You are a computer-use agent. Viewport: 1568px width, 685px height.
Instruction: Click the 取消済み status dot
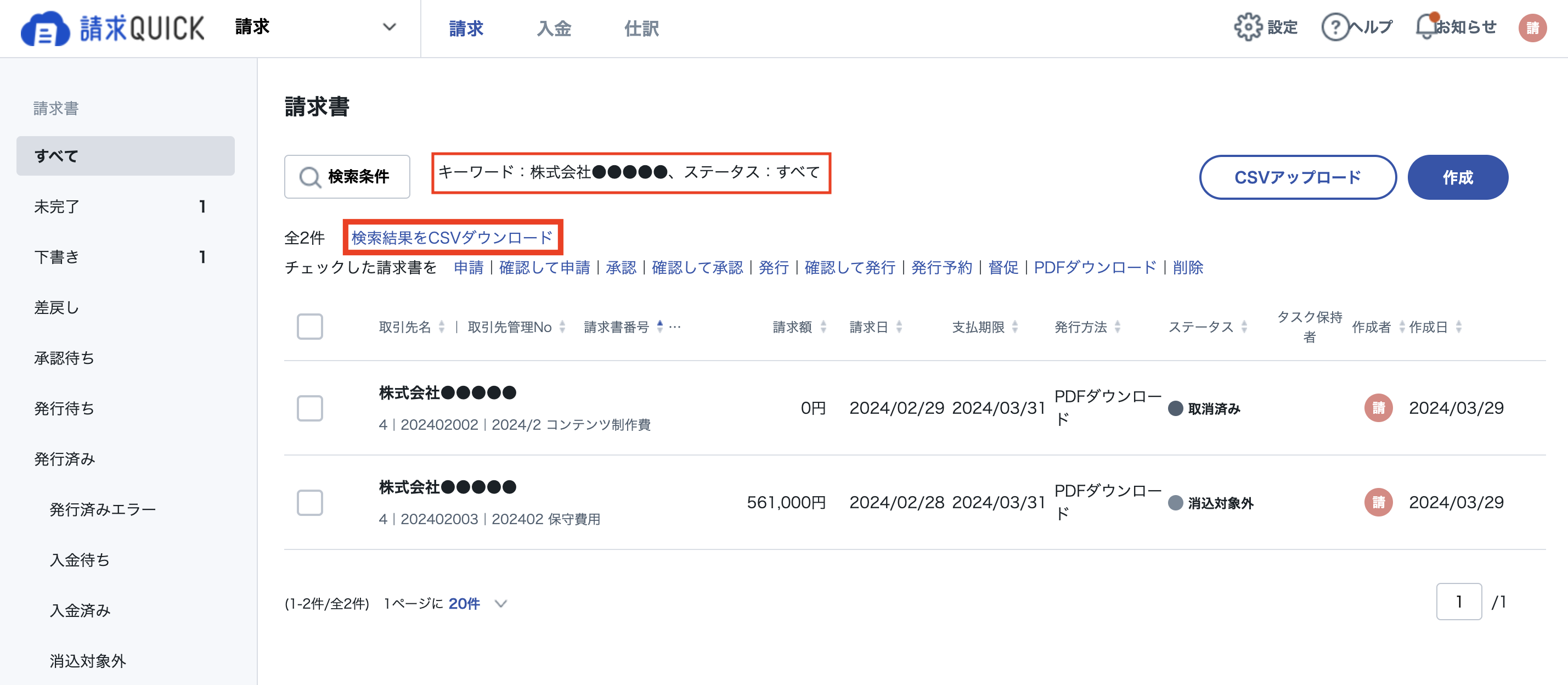(1175, 408)
